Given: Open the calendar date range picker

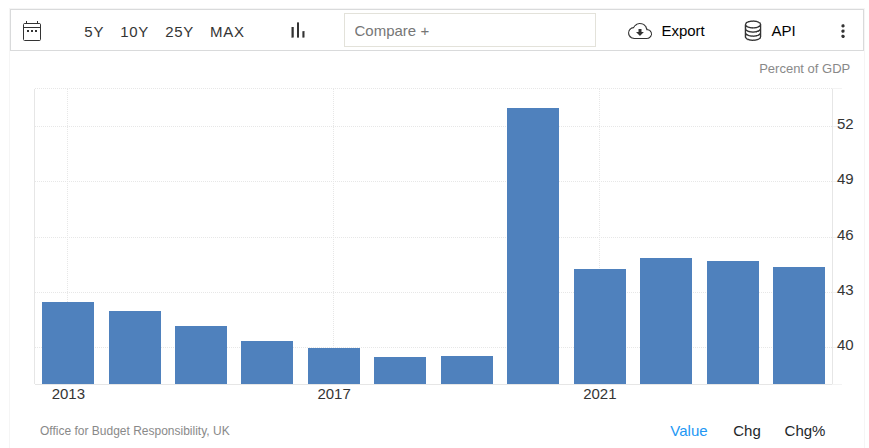Looking at the screenshot, I should coord(32,31).
